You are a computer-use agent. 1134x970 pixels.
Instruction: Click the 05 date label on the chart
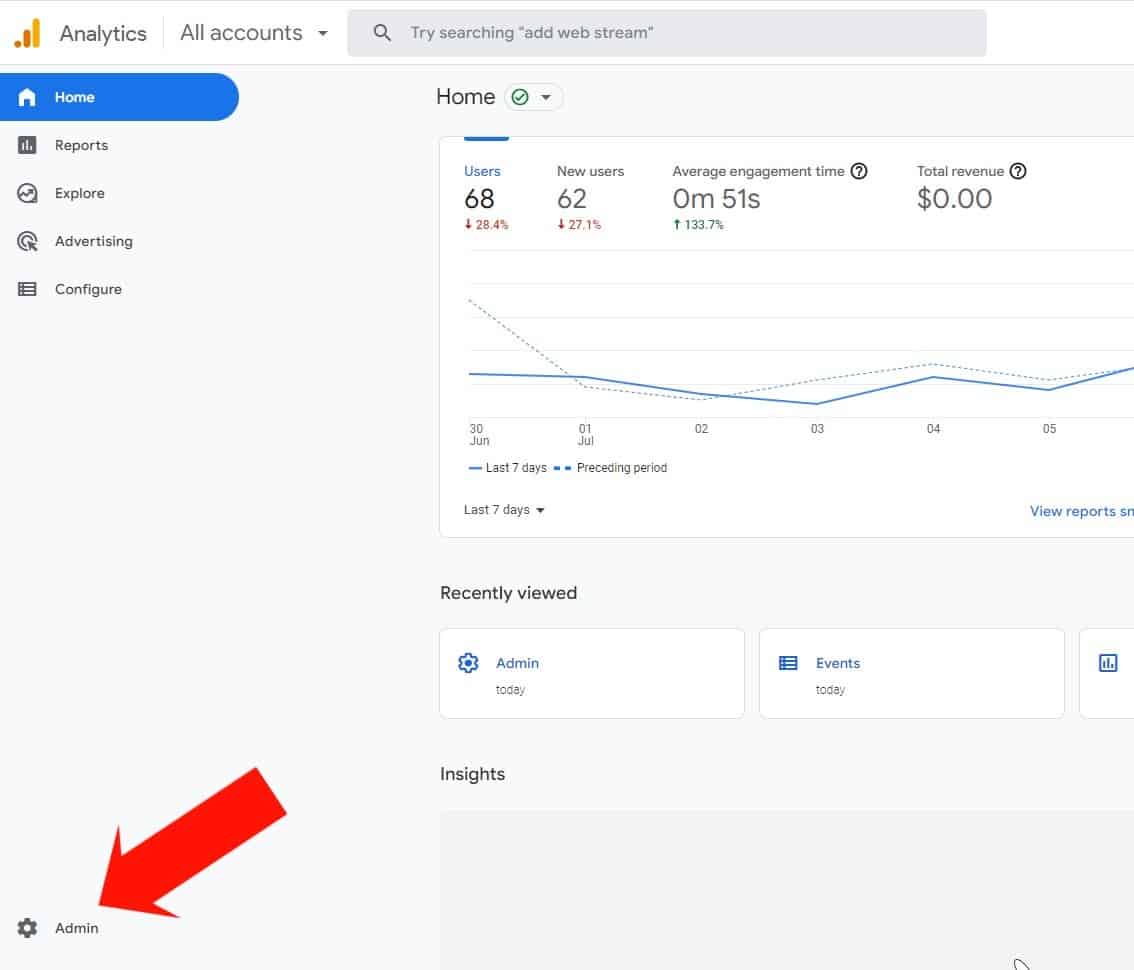click(1049, 429)
